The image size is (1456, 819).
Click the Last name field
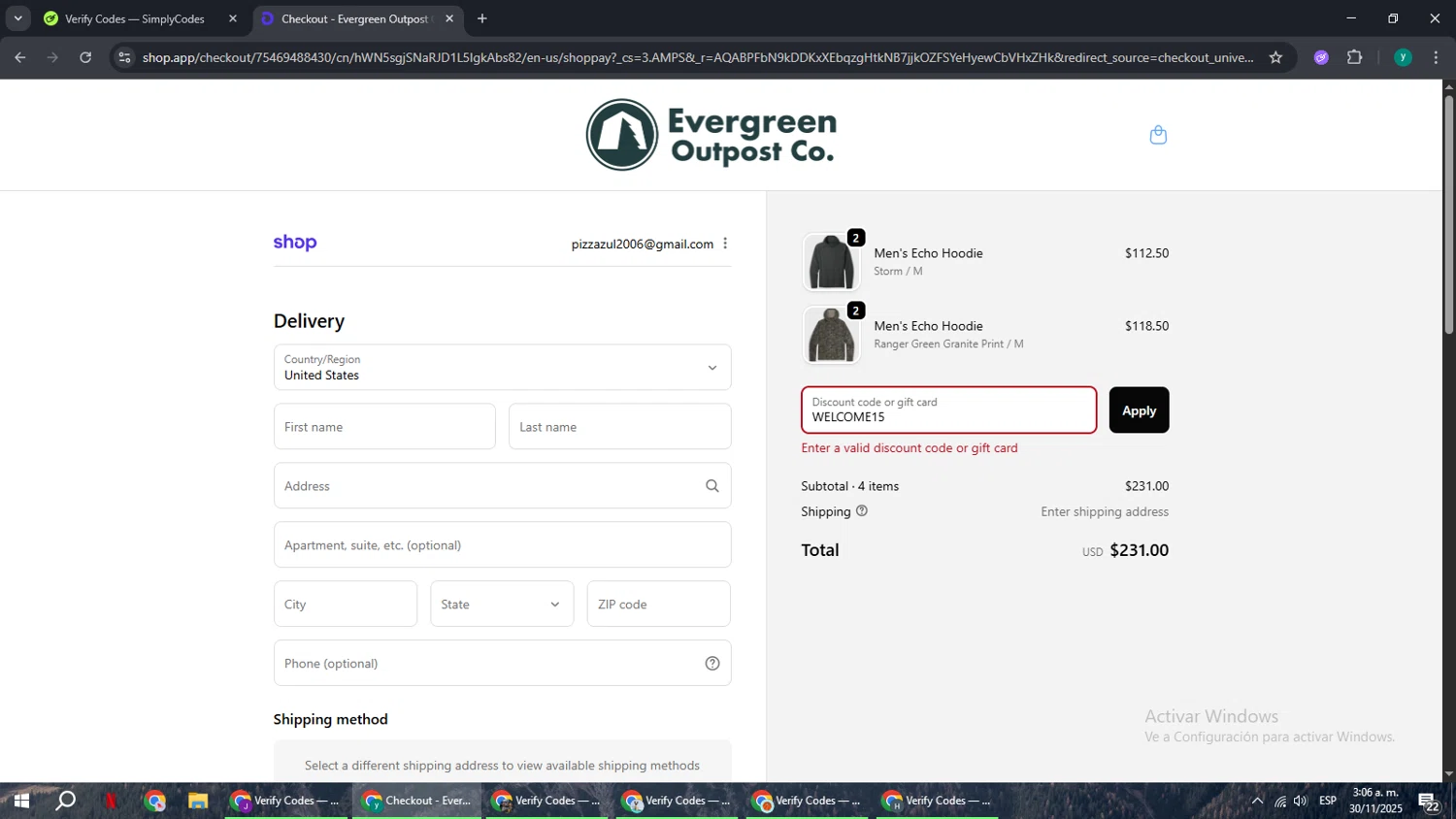coord(619,427)
